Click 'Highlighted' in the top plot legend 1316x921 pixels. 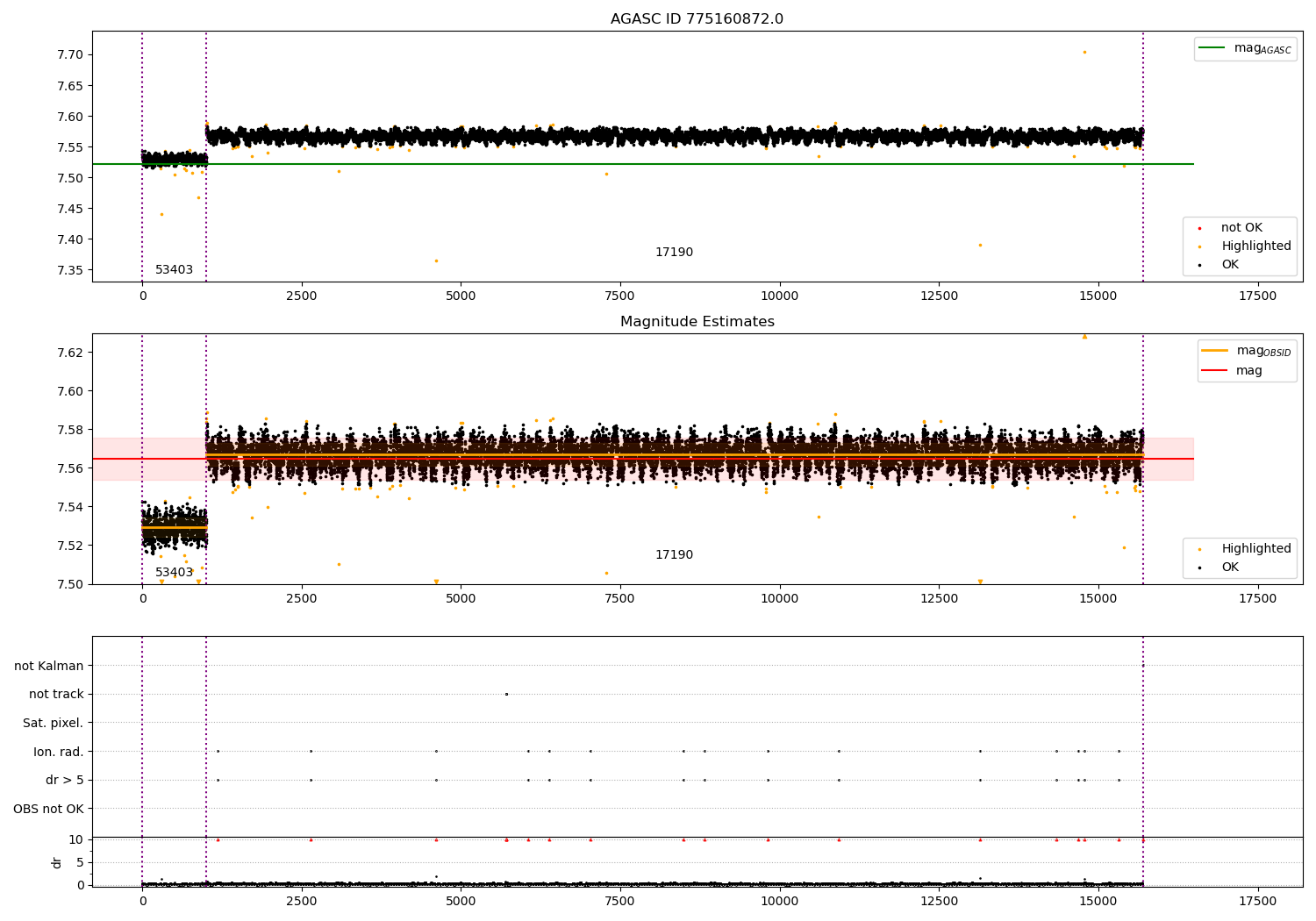[1256, 246]
